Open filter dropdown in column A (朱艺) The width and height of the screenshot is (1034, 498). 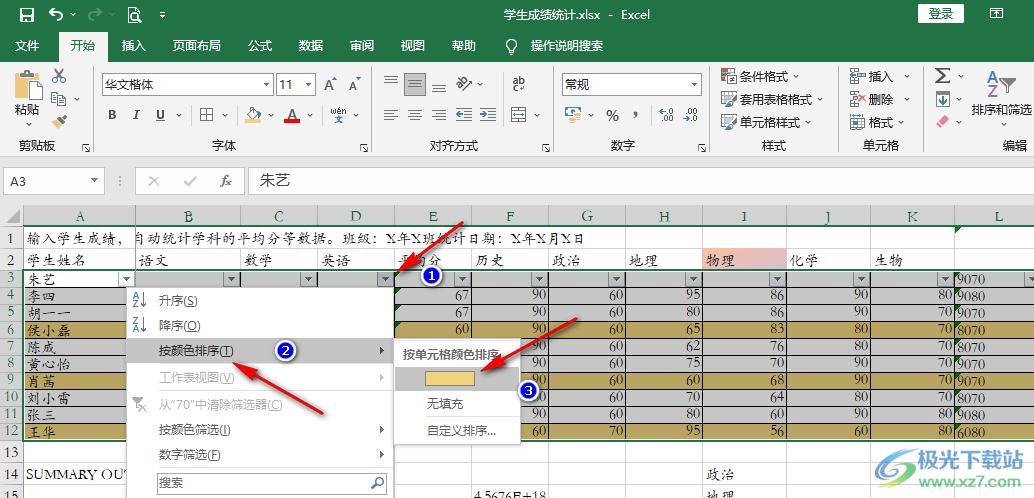(126, 279)
